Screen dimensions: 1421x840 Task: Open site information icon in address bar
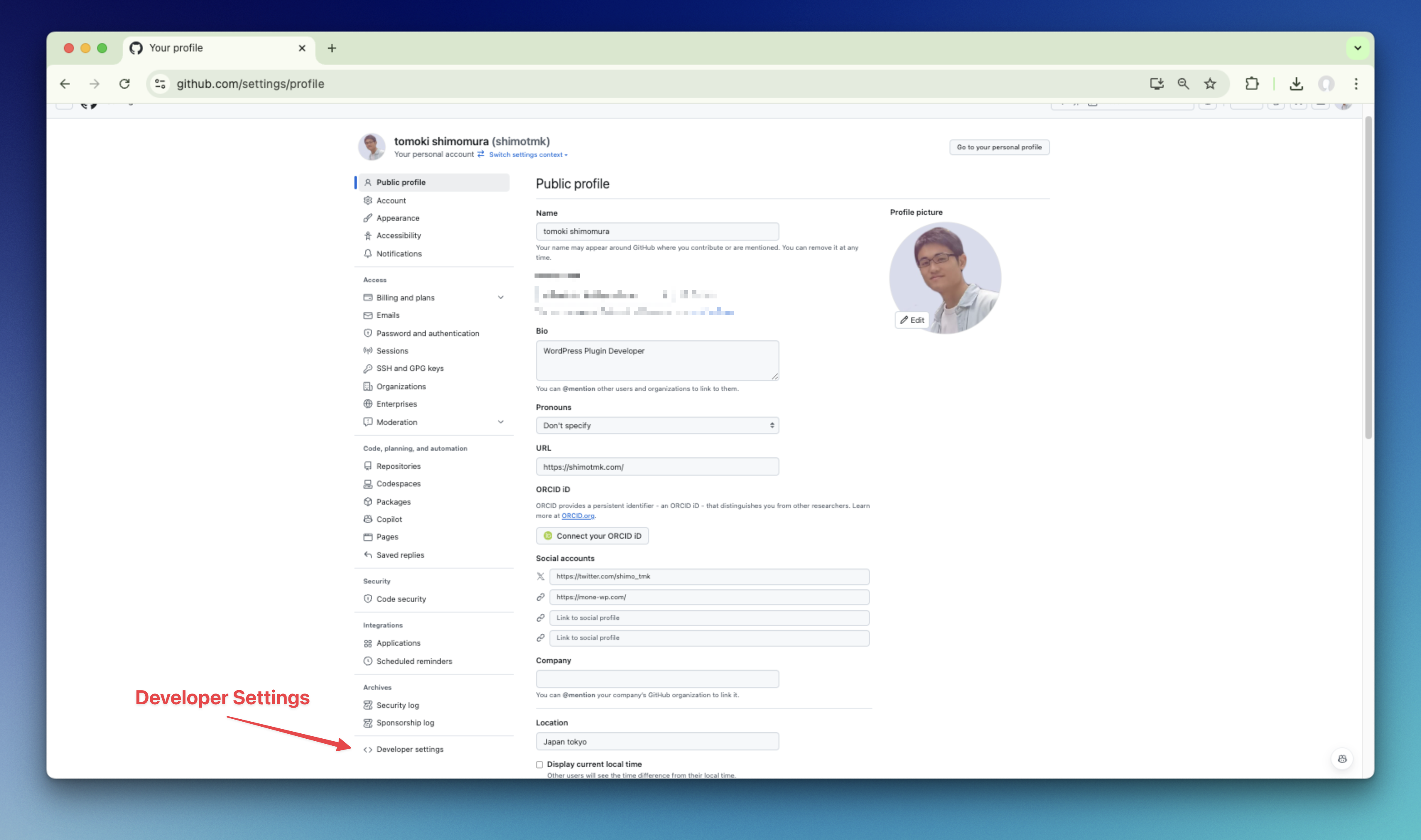coord(161,84)
